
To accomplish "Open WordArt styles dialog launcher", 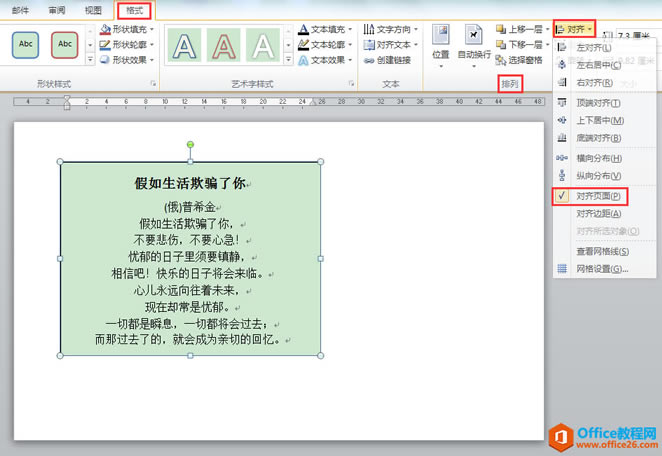I will [351, 84].
